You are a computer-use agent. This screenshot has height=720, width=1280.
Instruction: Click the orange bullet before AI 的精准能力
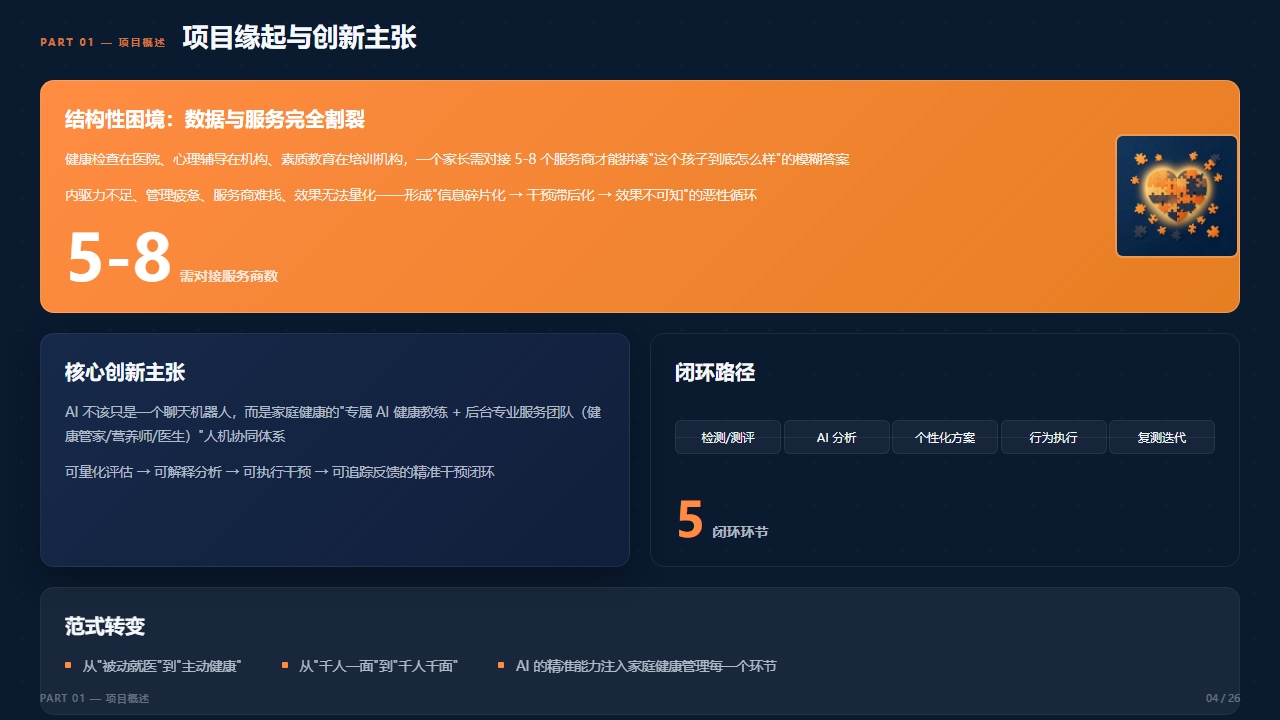501,665
